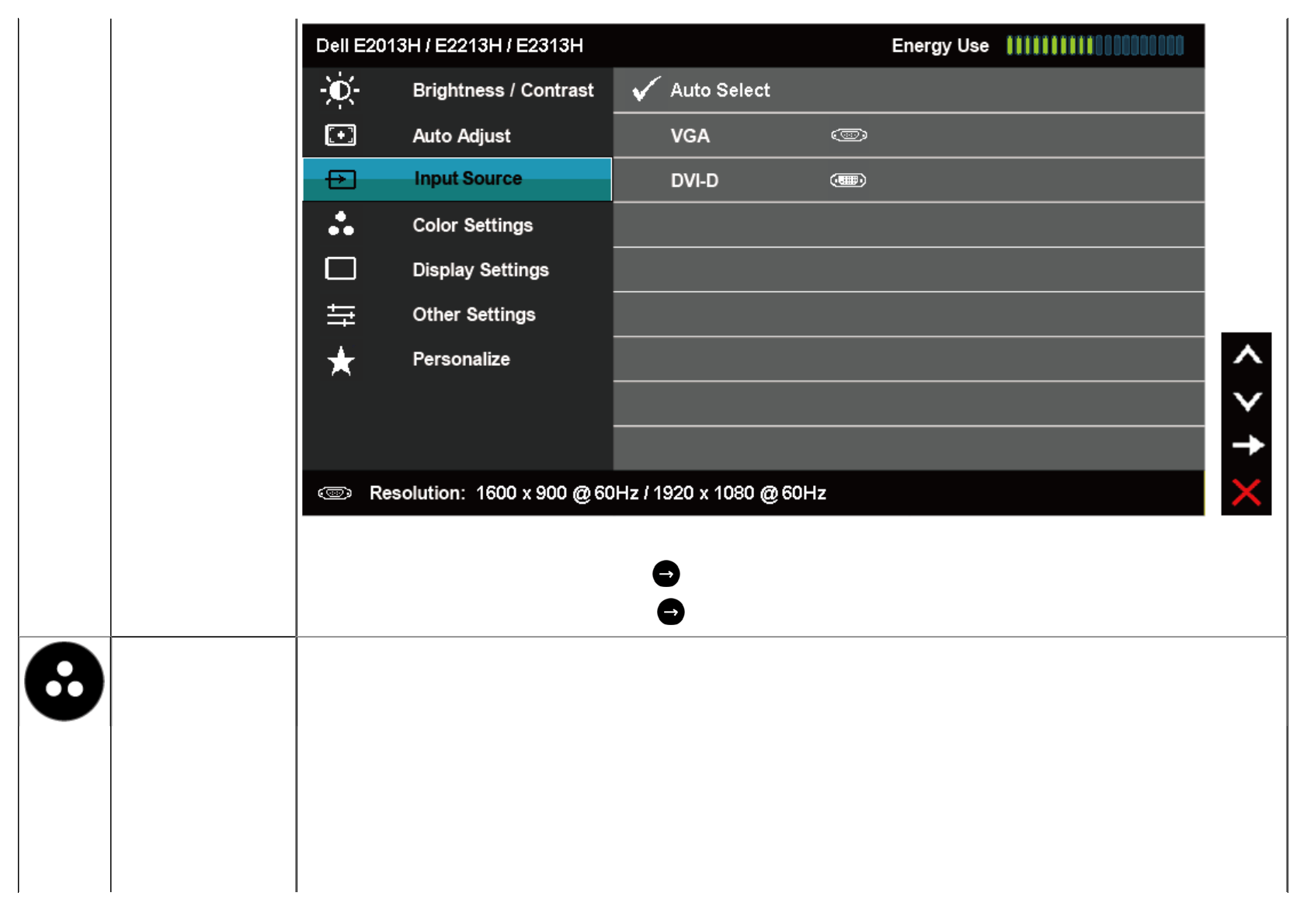Viewport: 1307px width, 924px height.
Task: Click the lower black circle arrow icon
Action: coord(671,612)
